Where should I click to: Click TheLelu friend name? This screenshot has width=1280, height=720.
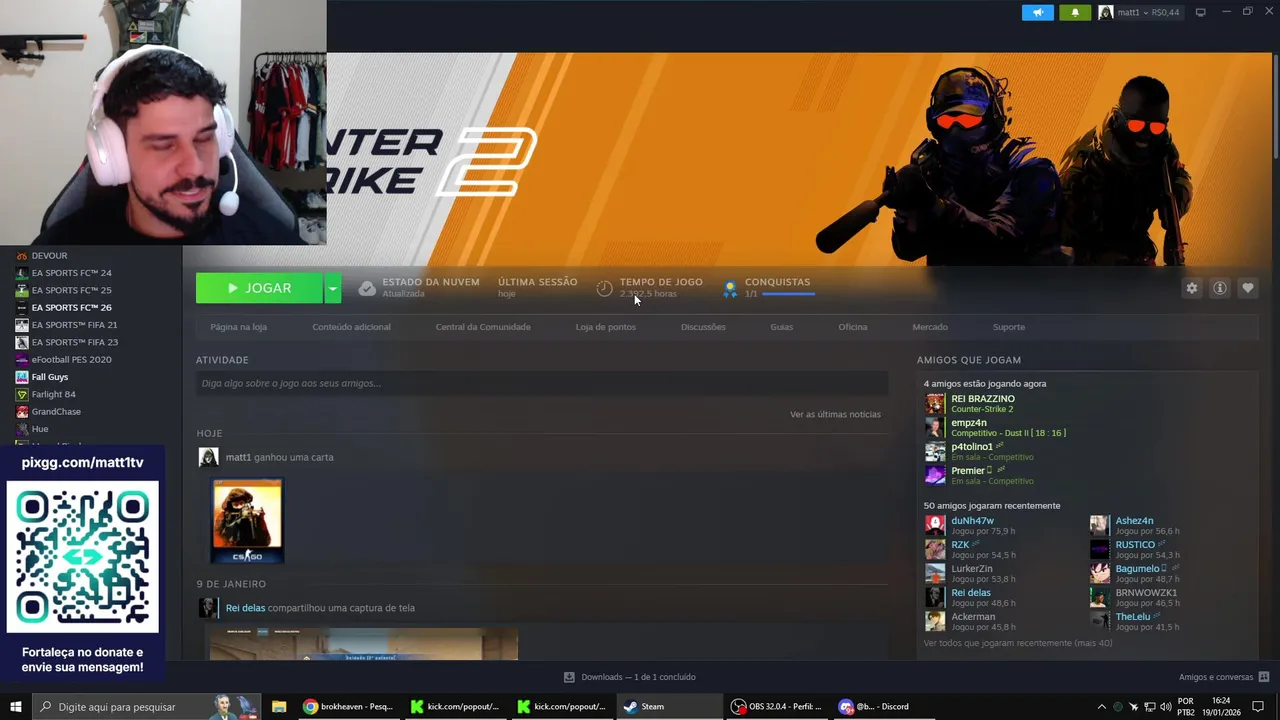1133,617
